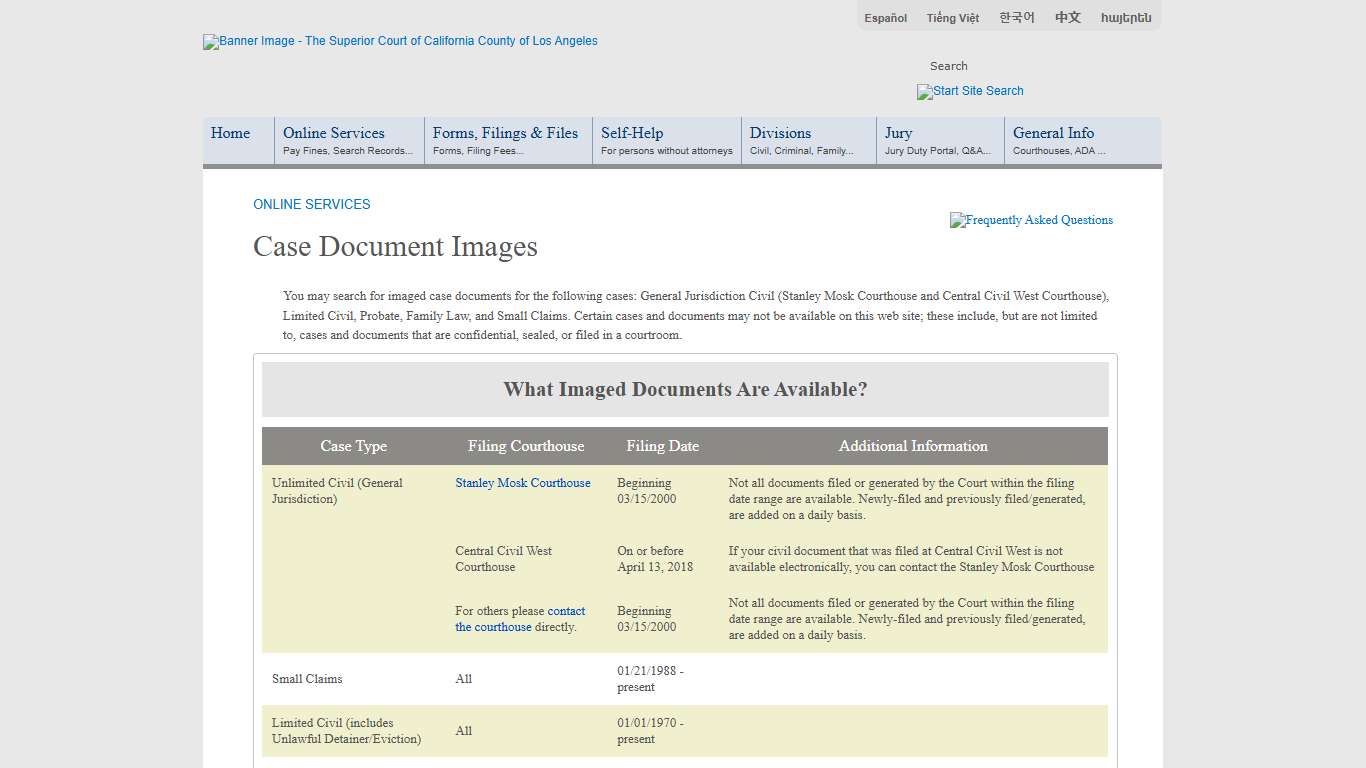
Task: Open the Home menu item
Action: tap(231, 134)
